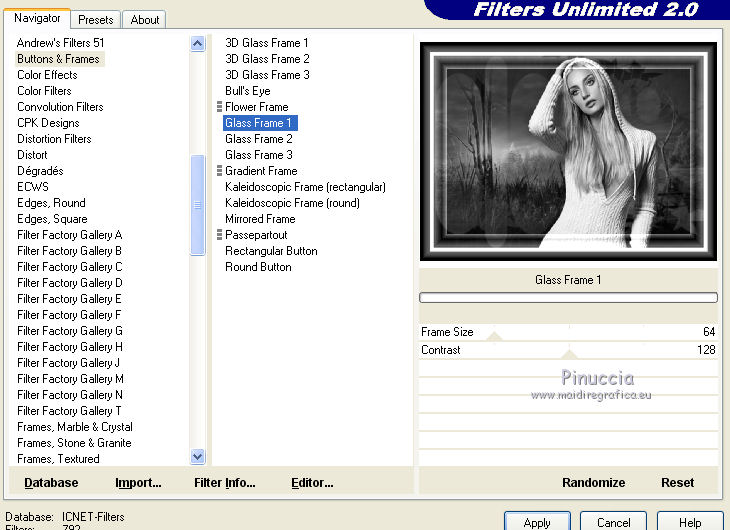Image resolution: width=730 pixels, height=530 pixels.
Task: Choose Glass Frame 3 filter
Action: pyautogui.click(x=259, y=155)
